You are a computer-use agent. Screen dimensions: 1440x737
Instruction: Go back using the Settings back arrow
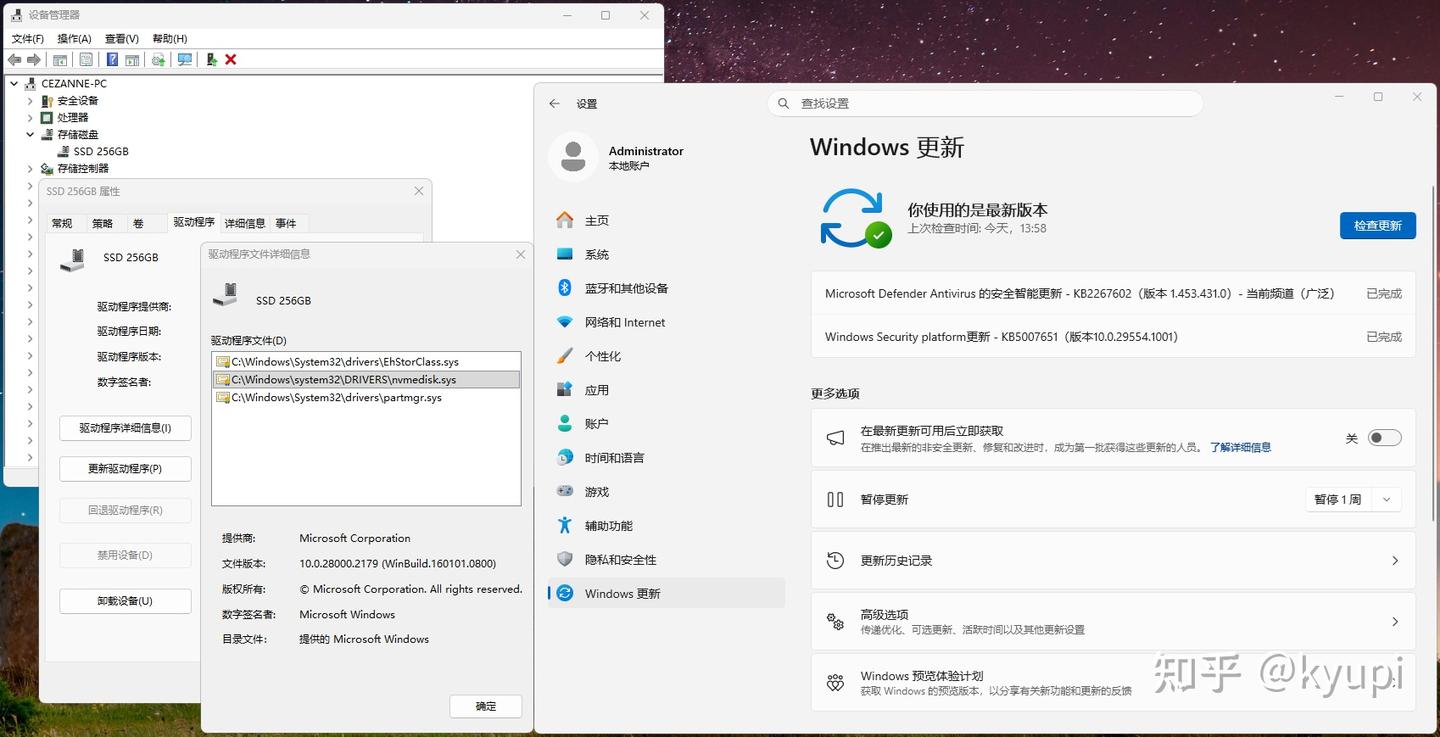click(x=555, y=104)
